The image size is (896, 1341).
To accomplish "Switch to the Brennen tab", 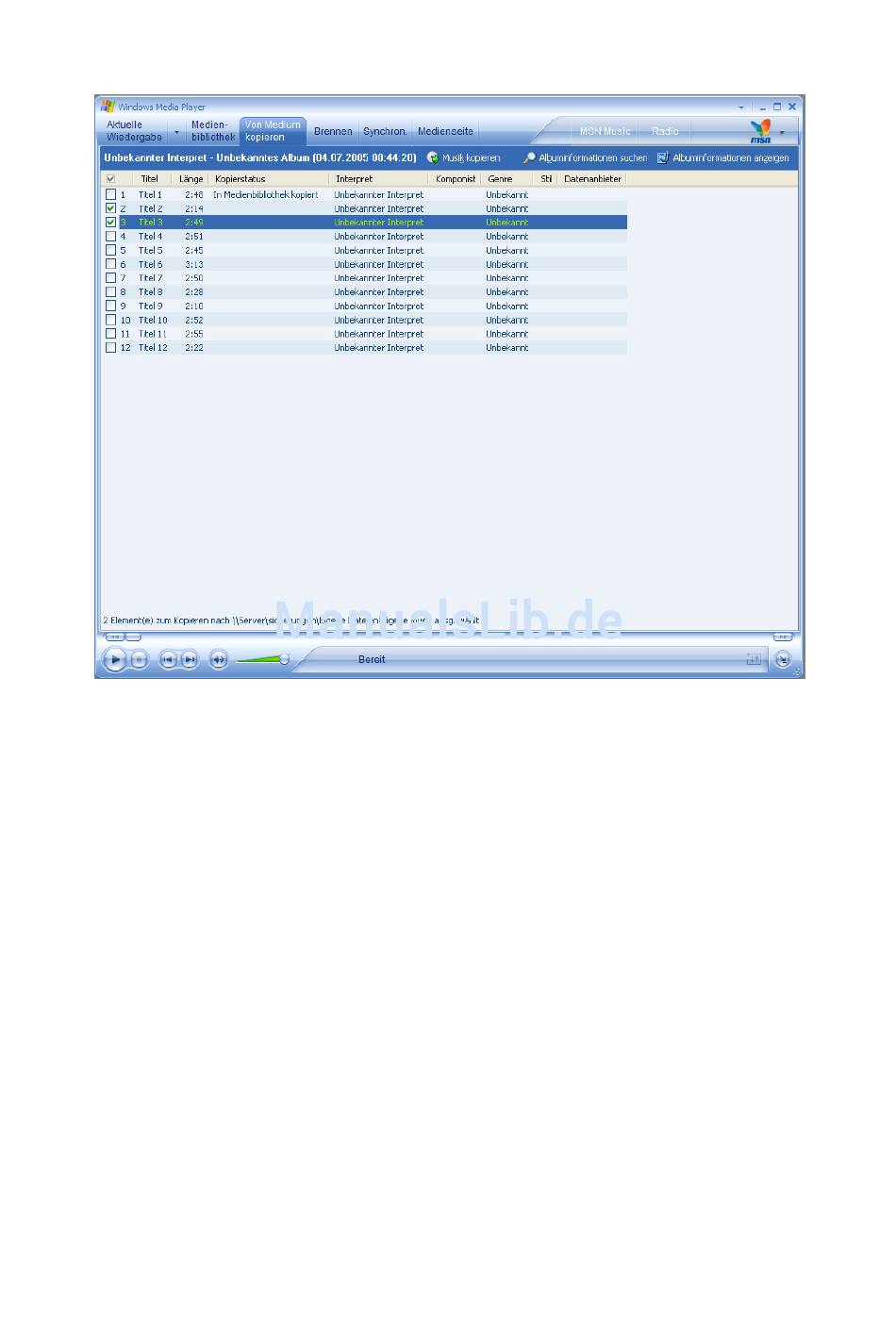I will pyautogui.click(x=333, y=132).
